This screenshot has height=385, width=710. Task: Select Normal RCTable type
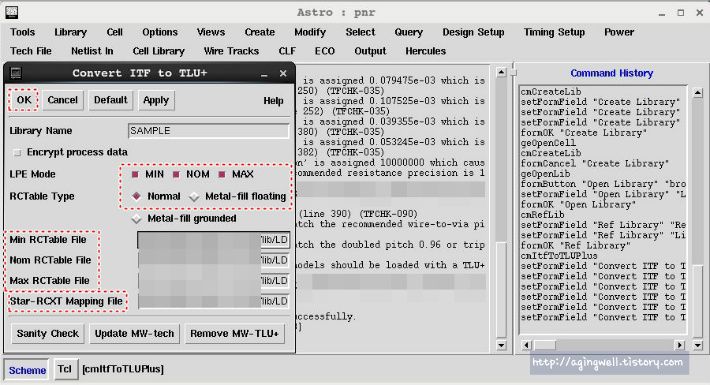(x=136, y=196)
